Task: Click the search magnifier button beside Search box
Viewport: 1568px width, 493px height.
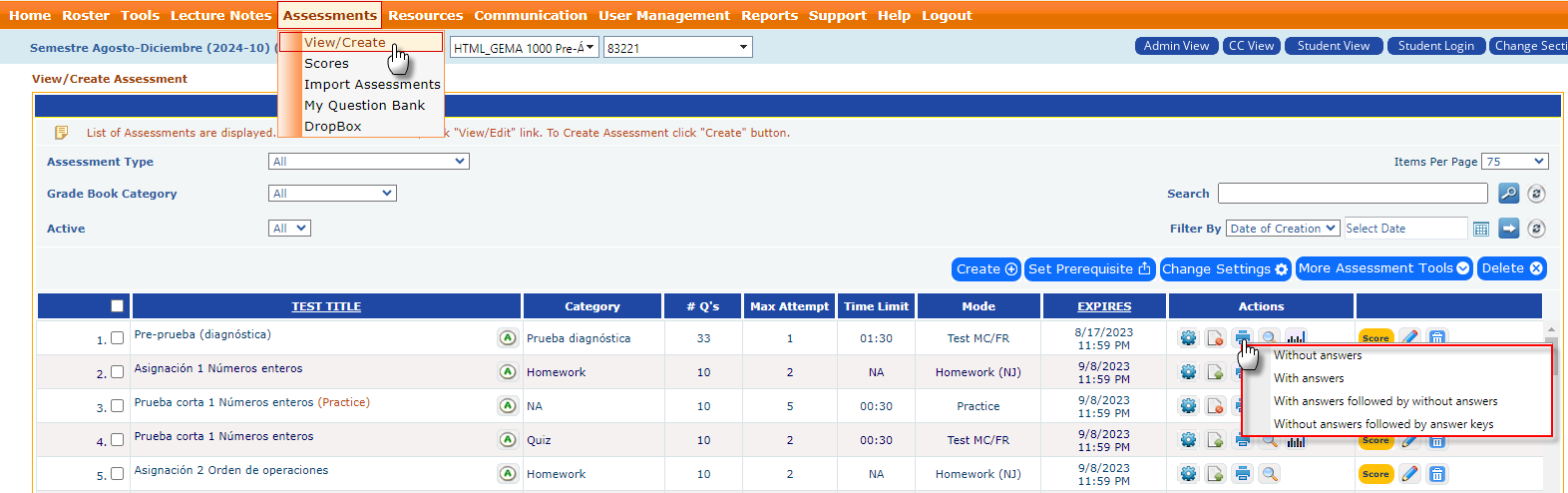Action: click(x=1508, y=194)
